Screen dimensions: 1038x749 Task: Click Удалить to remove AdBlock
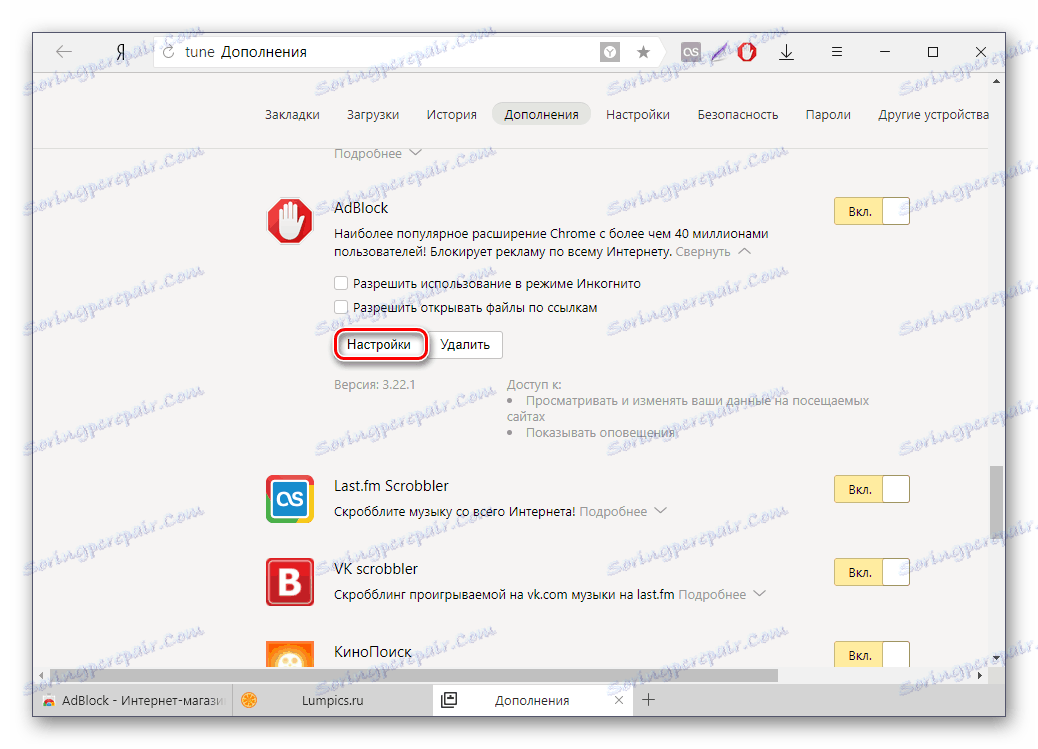pos(465,344)
